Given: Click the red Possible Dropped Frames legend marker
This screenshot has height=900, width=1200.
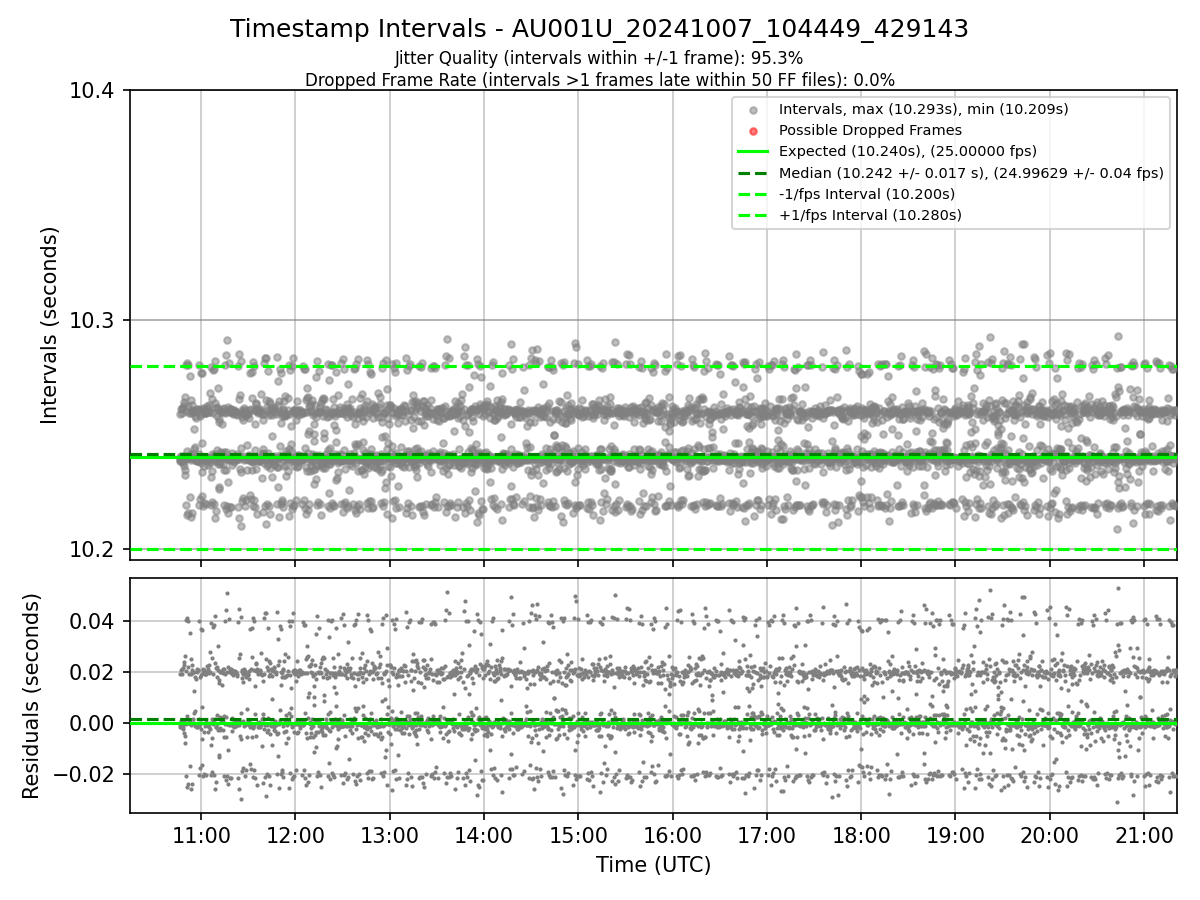Looking at the screenshot, I should 754,131.
